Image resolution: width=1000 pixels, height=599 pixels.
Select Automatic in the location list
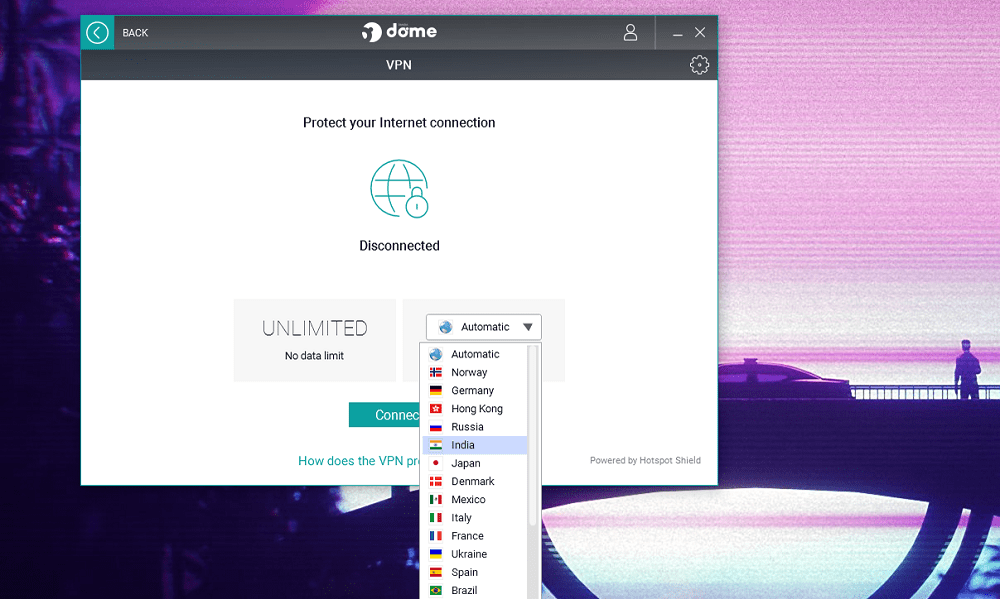[474, 354]
